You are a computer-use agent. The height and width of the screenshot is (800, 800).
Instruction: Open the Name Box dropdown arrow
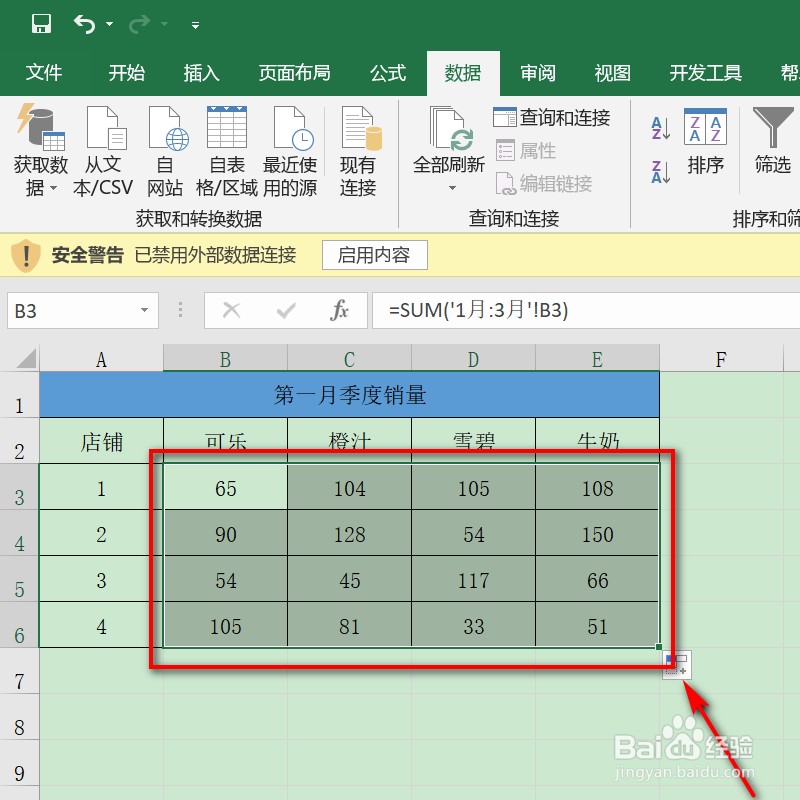[x=145, y=311]
